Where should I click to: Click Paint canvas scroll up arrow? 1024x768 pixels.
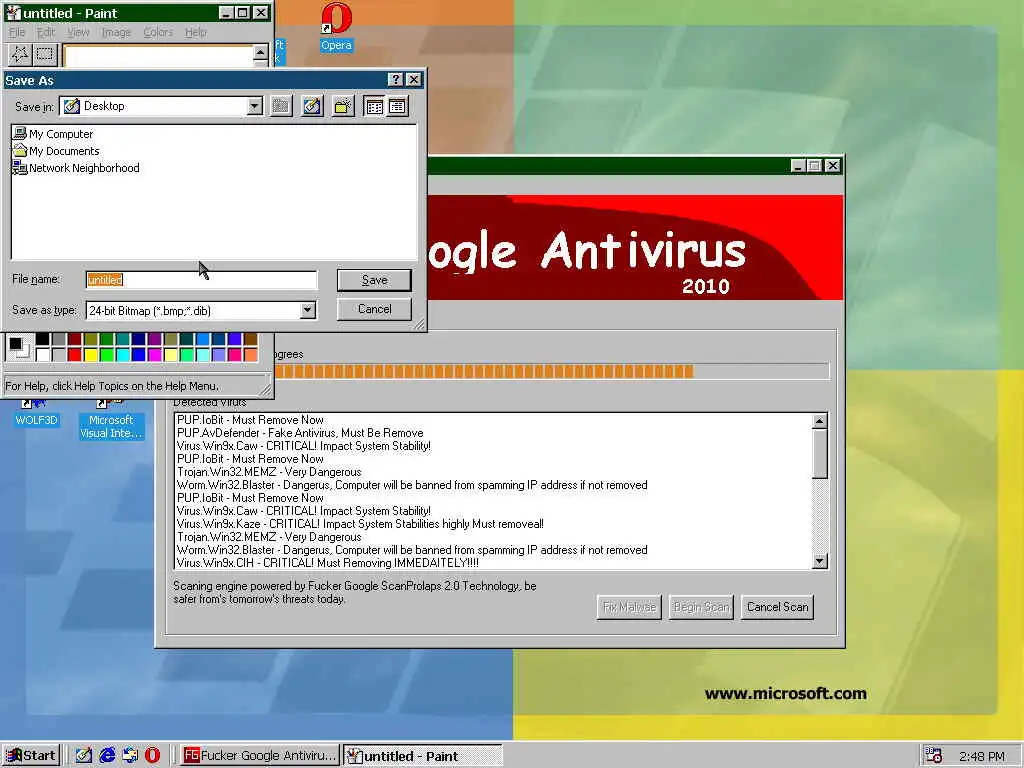pos(261,52)
